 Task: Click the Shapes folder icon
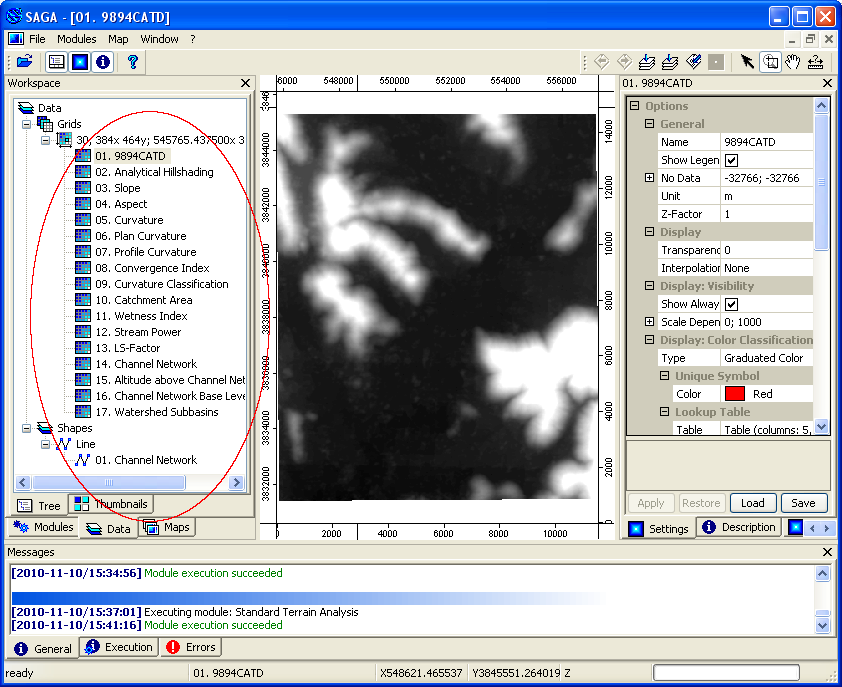point(45,428)
